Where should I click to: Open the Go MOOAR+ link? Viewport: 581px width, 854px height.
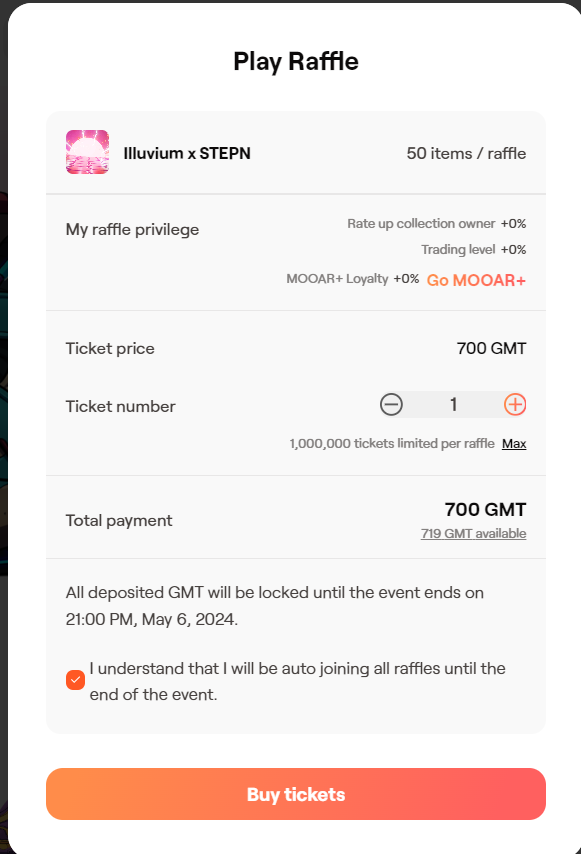(476, 280)
